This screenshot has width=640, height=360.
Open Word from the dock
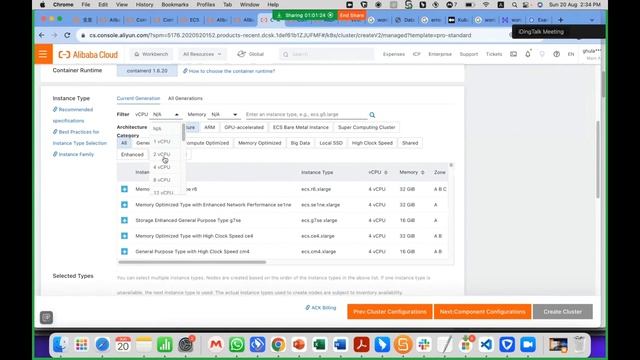(340, 344)
